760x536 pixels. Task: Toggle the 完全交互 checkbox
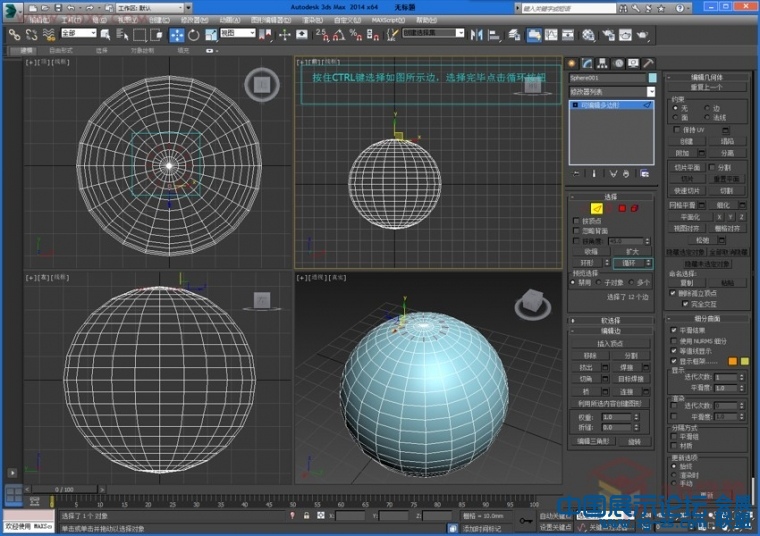(685, 304)
